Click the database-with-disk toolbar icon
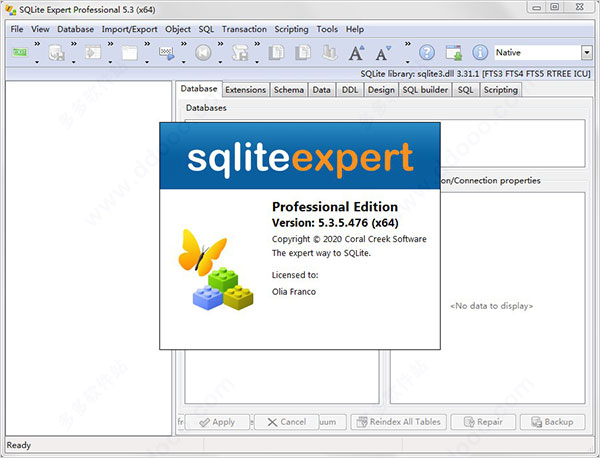This screenshot has width=600, height=458. pos(56,52)
